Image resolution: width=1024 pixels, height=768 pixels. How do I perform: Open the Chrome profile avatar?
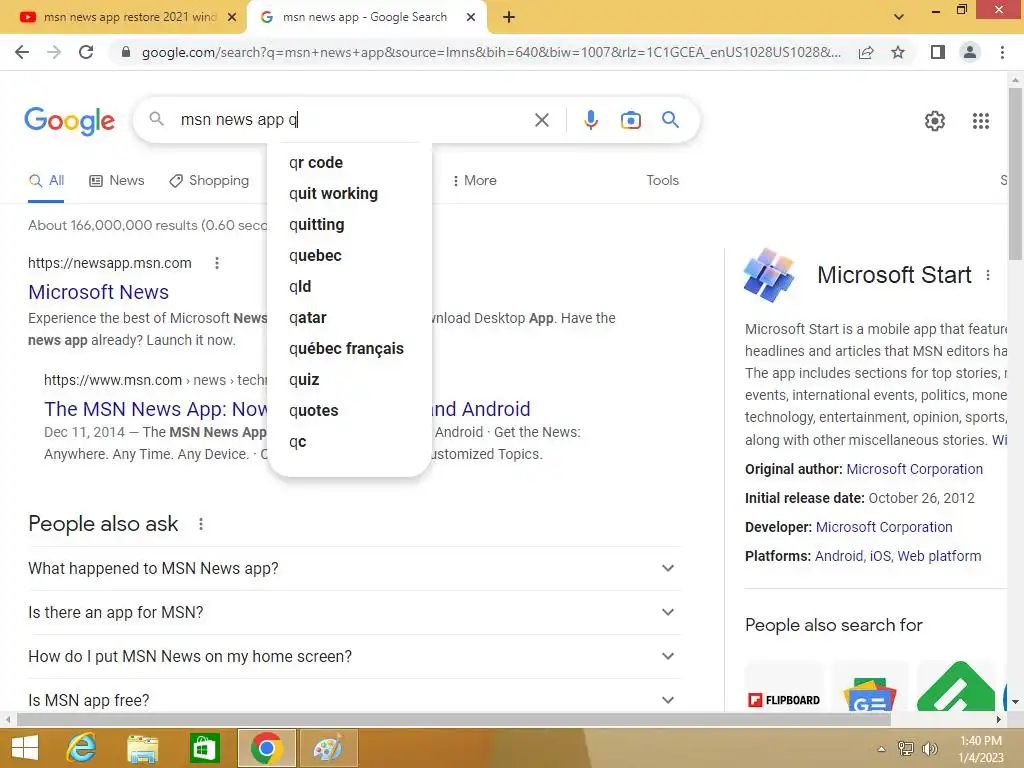[x=970, y=52]
